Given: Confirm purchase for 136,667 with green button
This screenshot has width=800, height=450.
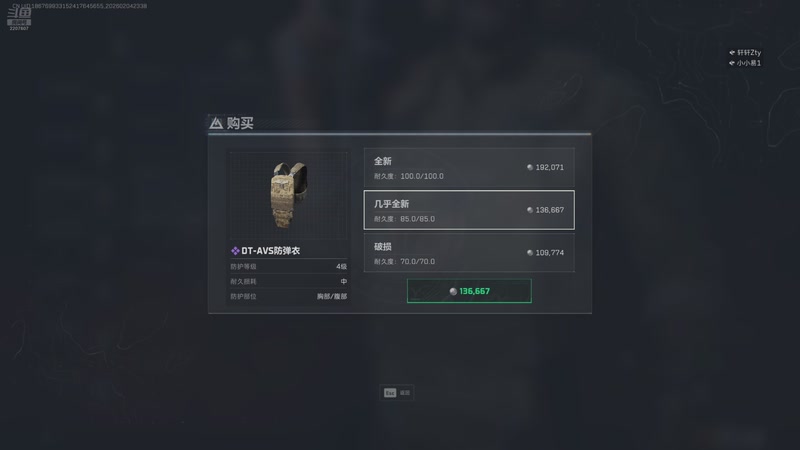Looking at the screenshot, I should [x=469, y=291].
